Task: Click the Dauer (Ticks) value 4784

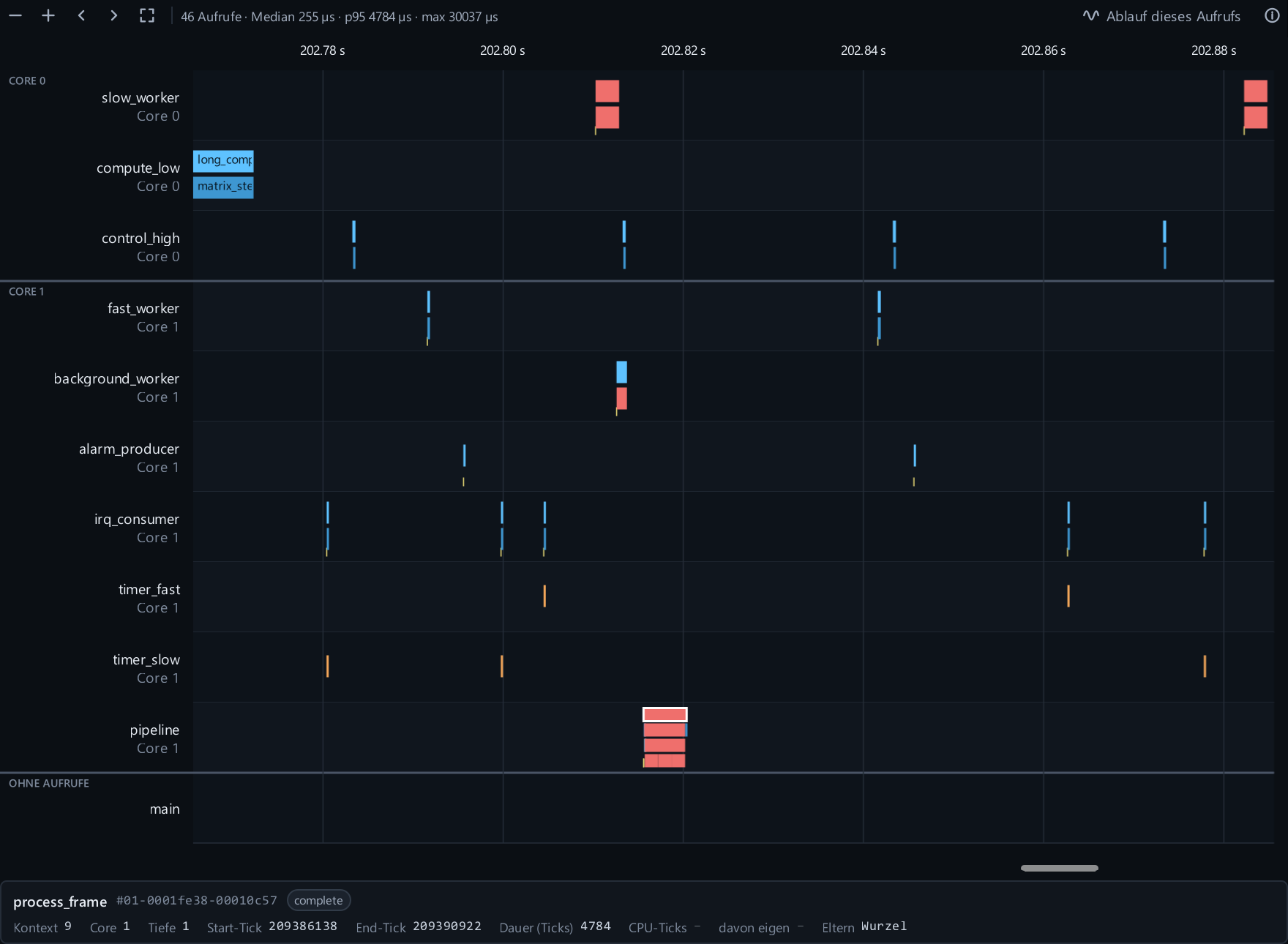Action: click(x=596, y=926)
